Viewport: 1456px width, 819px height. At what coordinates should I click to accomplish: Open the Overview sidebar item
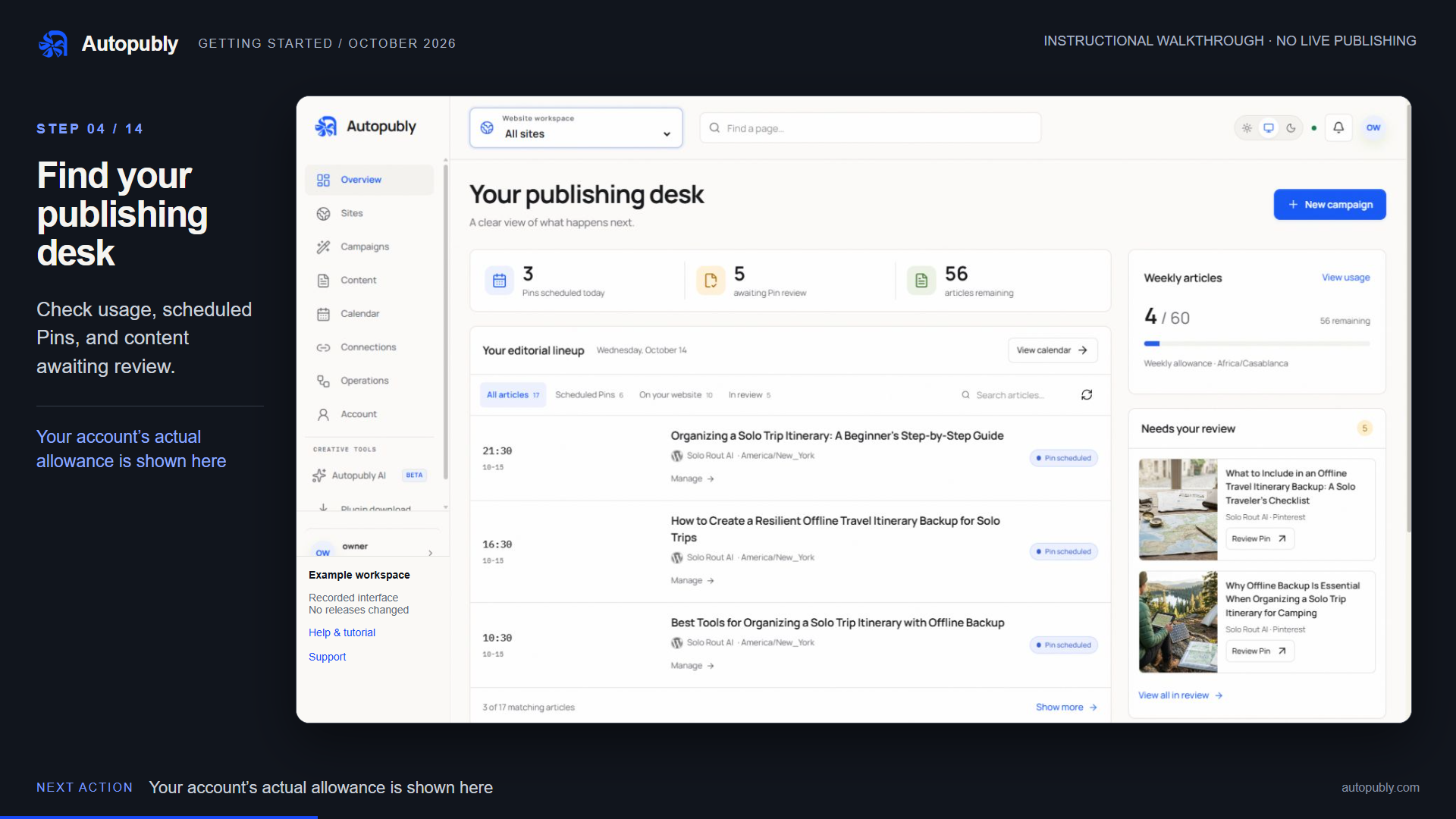(369, 180)
